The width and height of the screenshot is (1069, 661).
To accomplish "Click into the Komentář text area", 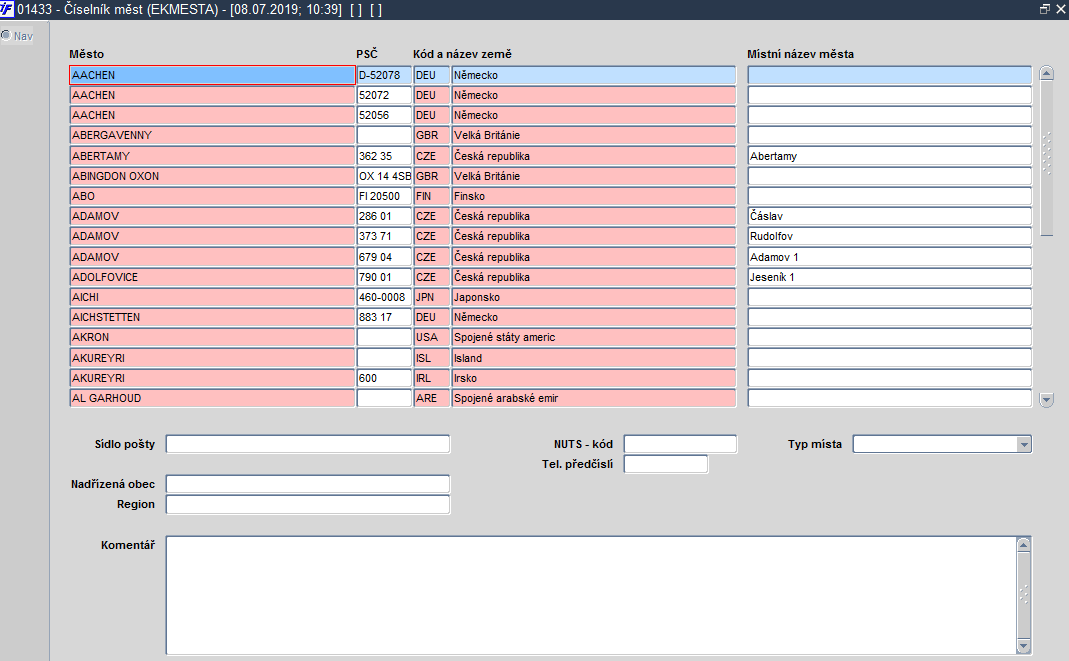I will (x=591, y=596).
